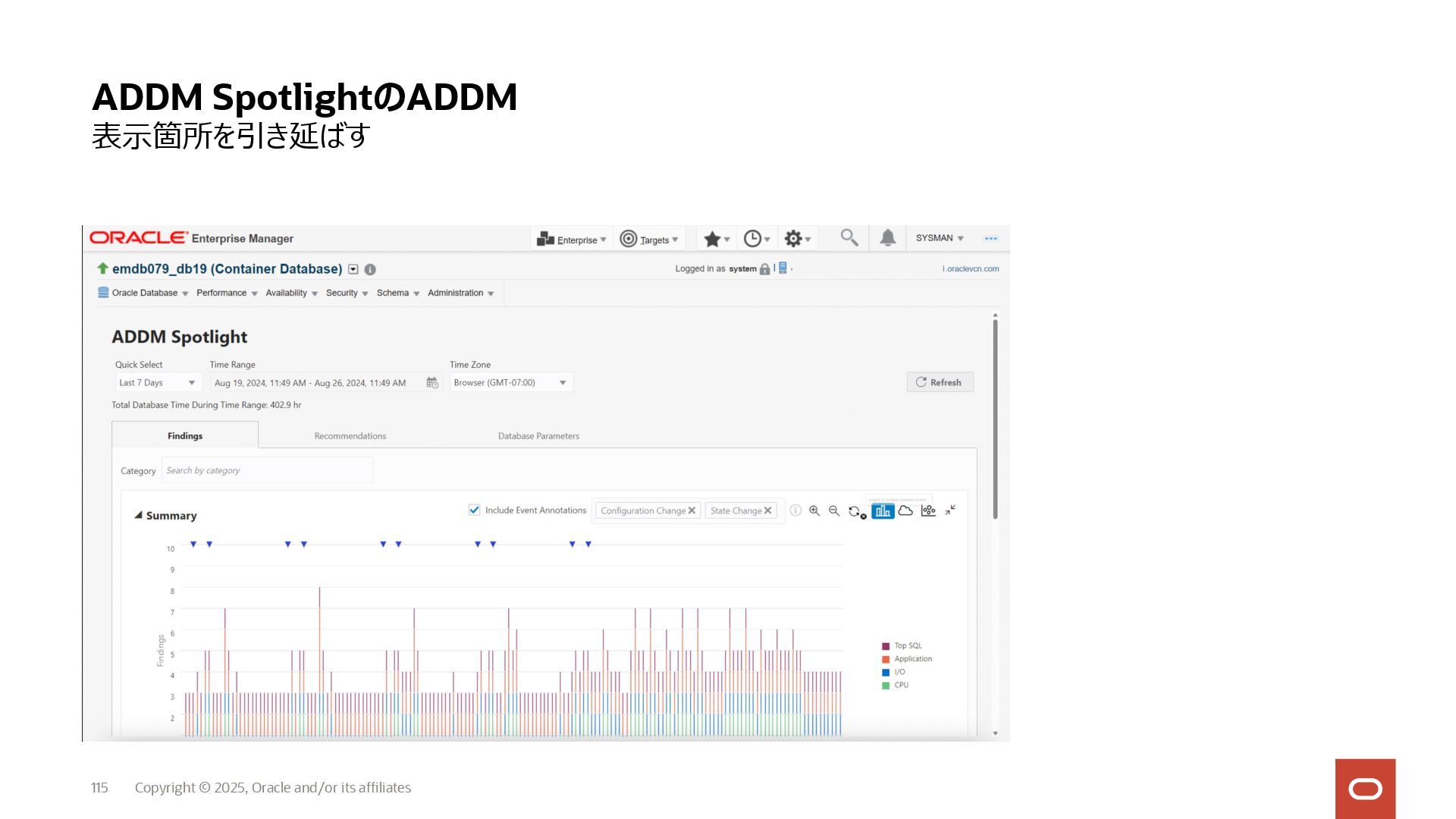Open the notifications bell
The height and width of the screenshot is (819, 1456).
[x=888, y=238]
